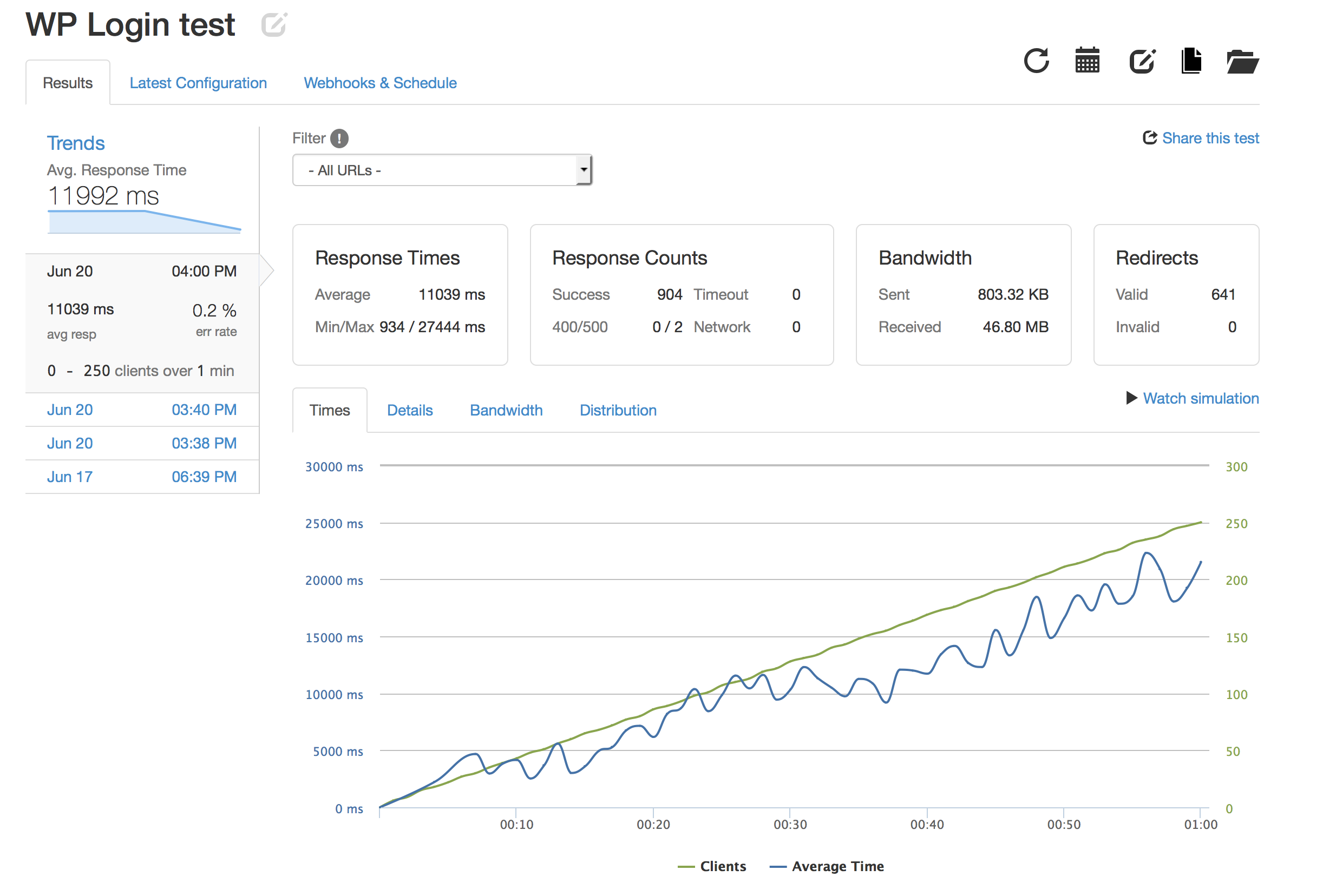Open the Jun 20 03:40 PM result
Viewport: 1336px width, 896px height.
[x=142, y=410]
